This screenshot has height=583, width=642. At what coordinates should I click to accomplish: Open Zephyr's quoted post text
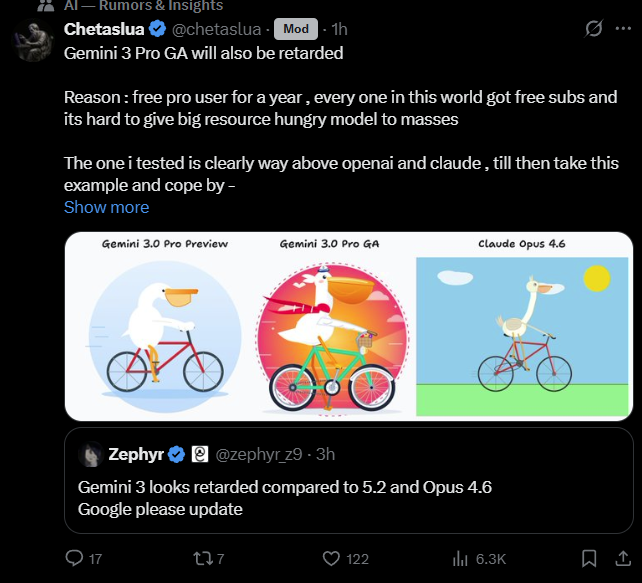pos(284,497)
